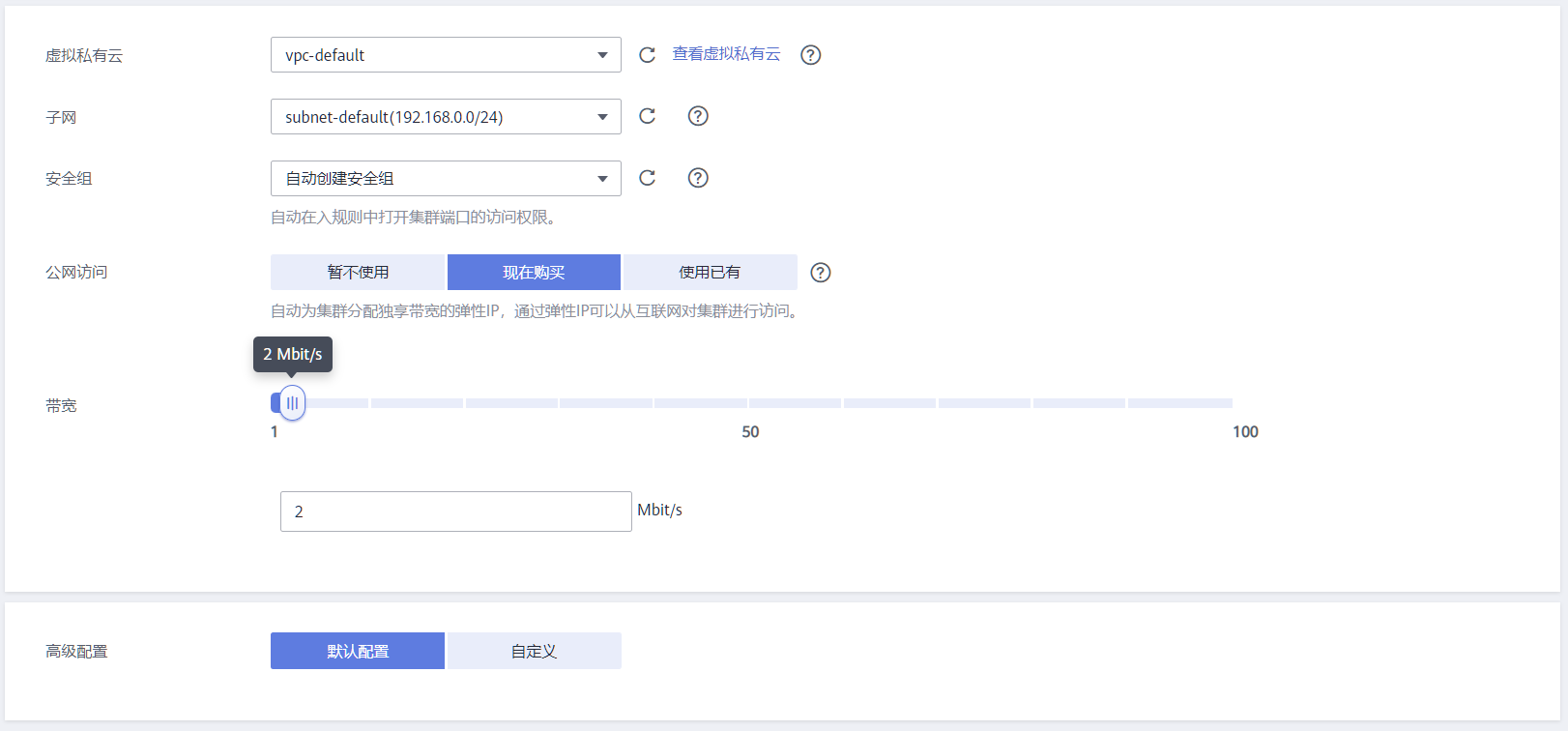Image resolution: width=1568 pixels, height=731 pixels.
Task: Choose the 现在购买 public access option
Action: click(534, 273)
